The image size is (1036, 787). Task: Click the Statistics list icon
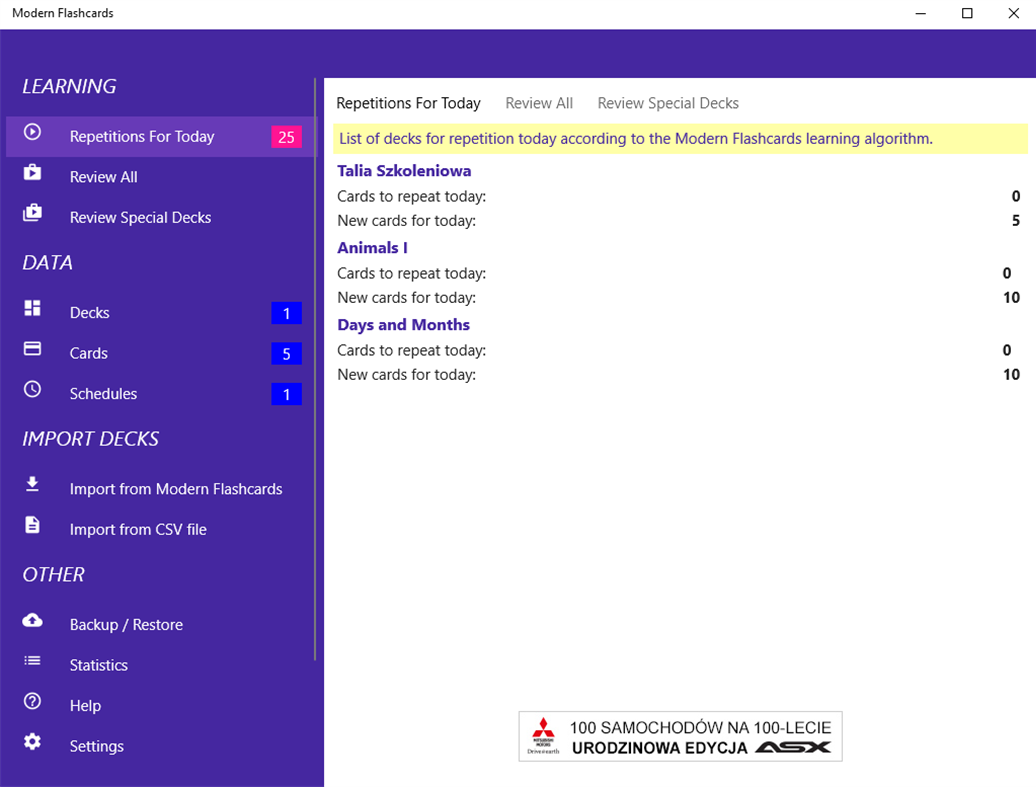point(31,661)
